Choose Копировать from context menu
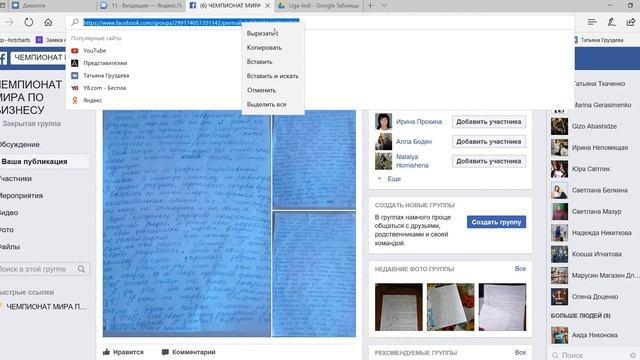 point(273,47)
